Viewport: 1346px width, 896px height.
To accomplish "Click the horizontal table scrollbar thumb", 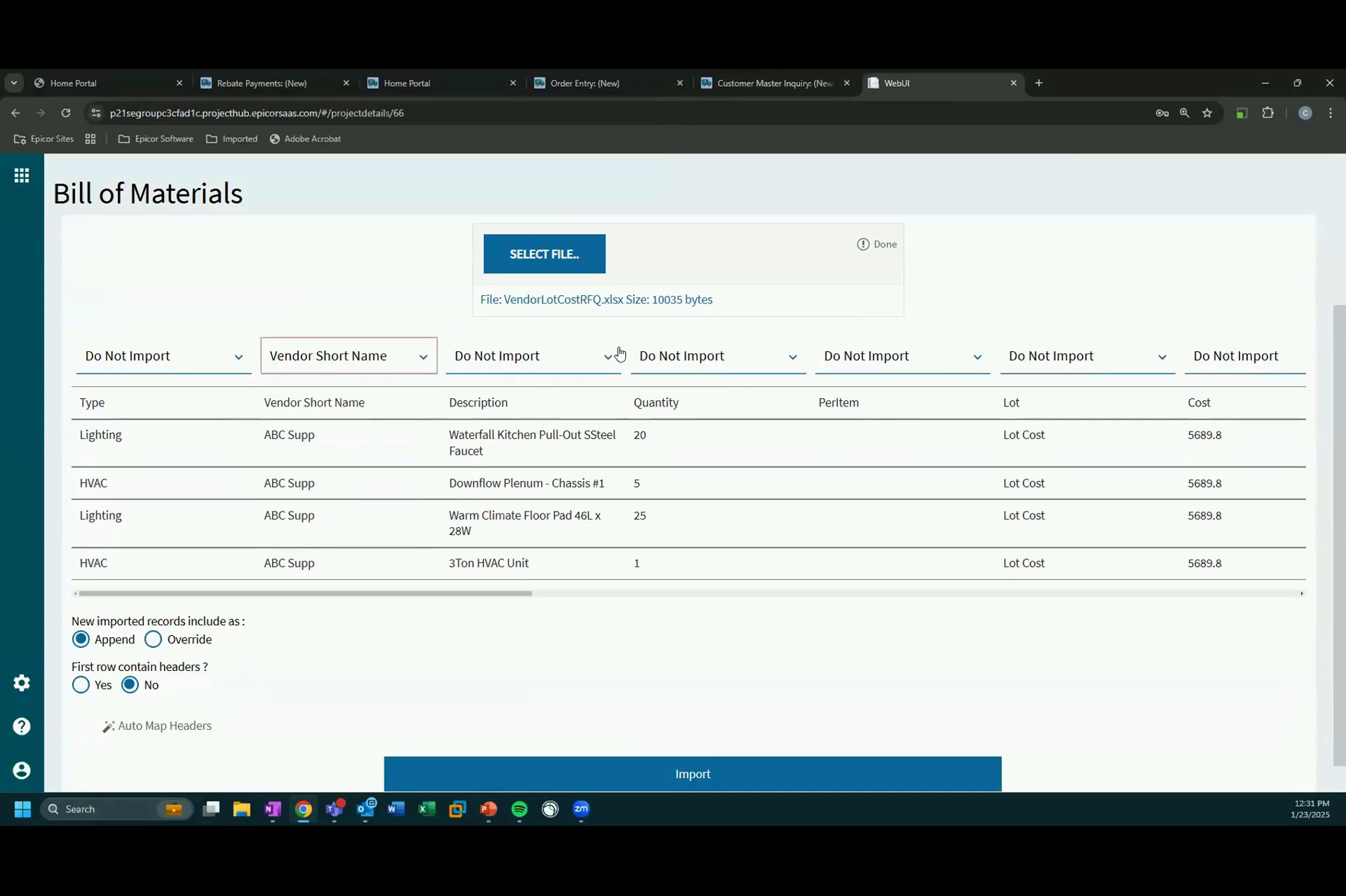I will 306,594.
